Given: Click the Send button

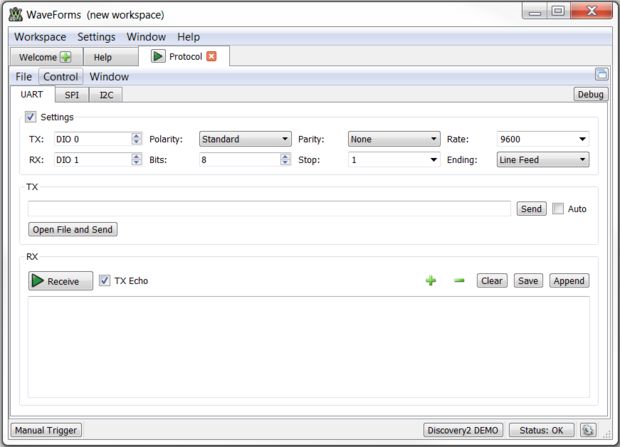Looking at the screenshot, I should point(531,208).
